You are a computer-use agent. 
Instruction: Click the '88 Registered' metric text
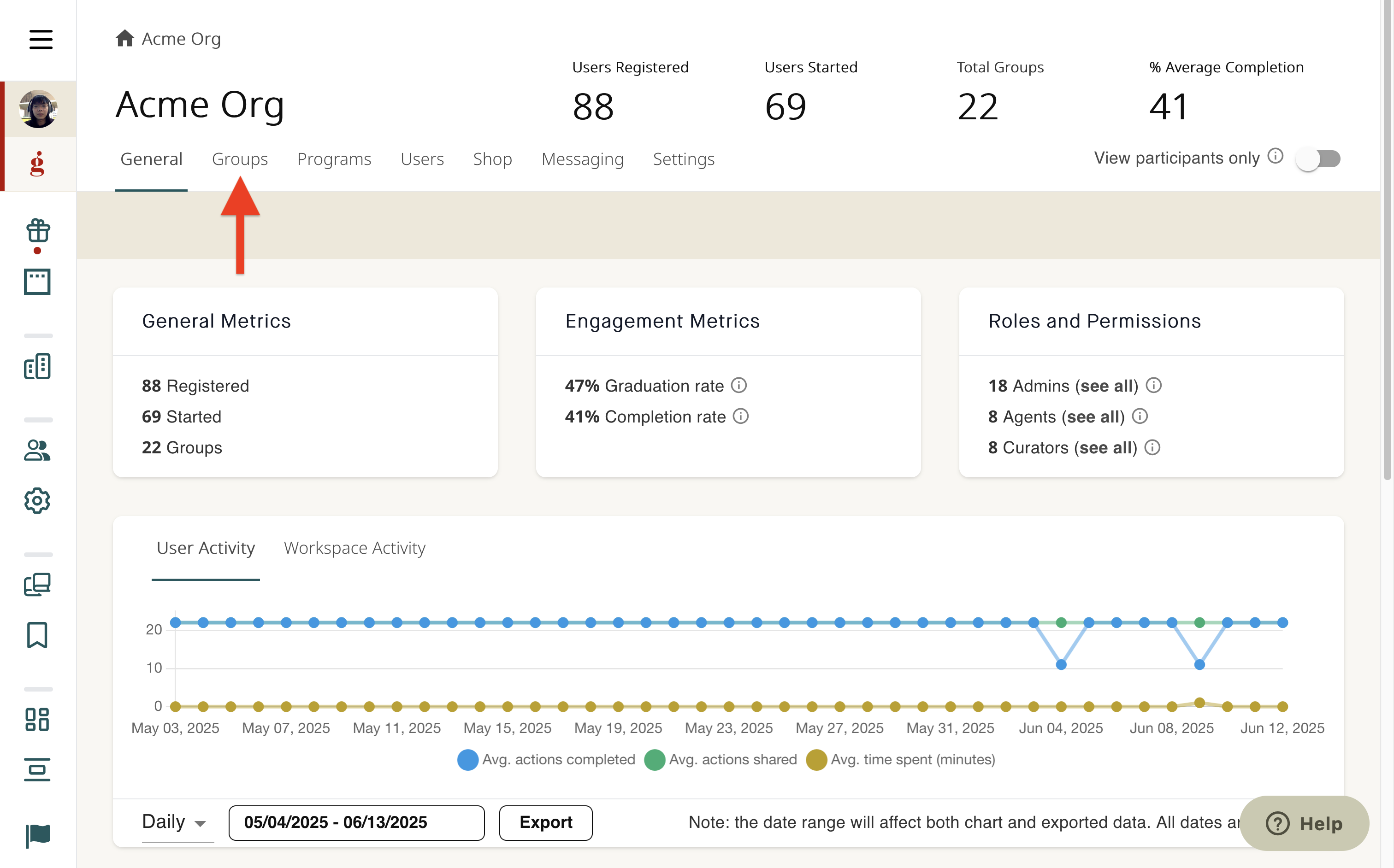(x=195, y=386)
